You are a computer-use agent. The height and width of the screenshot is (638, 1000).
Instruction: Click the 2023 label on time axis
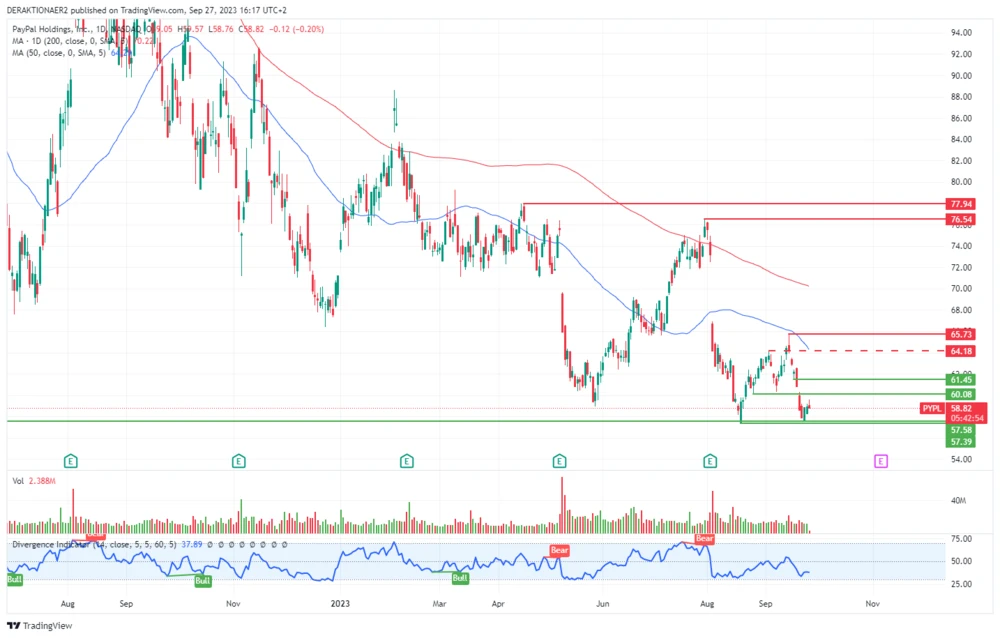click(x=340, y=604)
